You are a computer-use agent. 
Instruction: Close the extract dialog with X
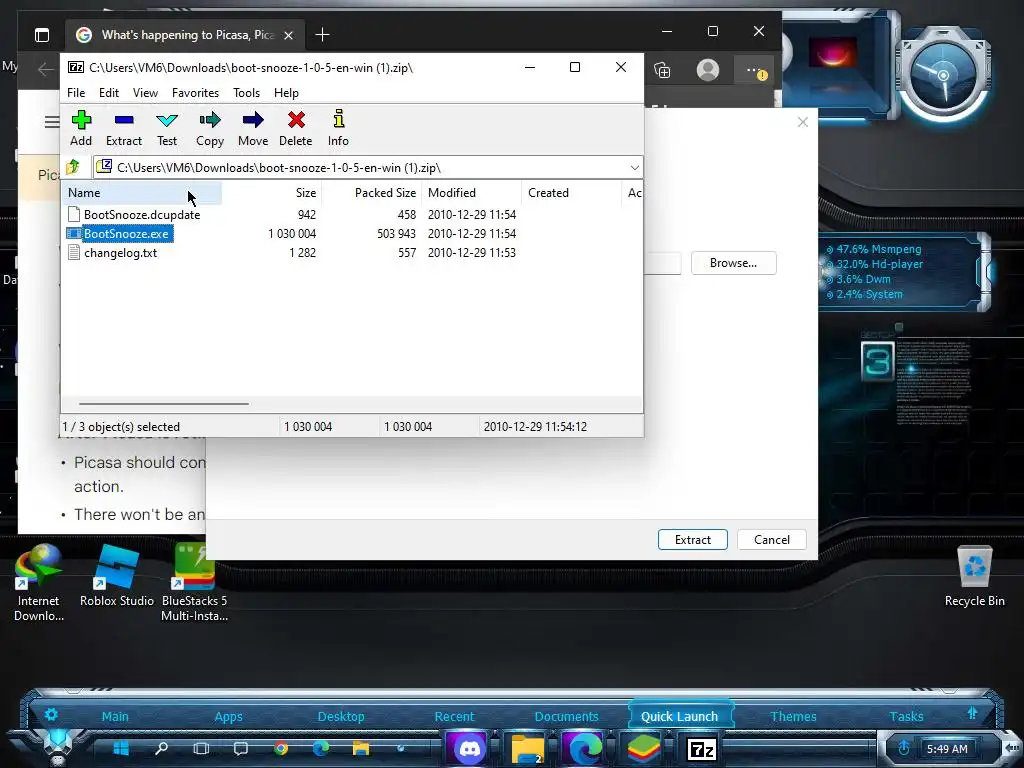tap(803, 122)
